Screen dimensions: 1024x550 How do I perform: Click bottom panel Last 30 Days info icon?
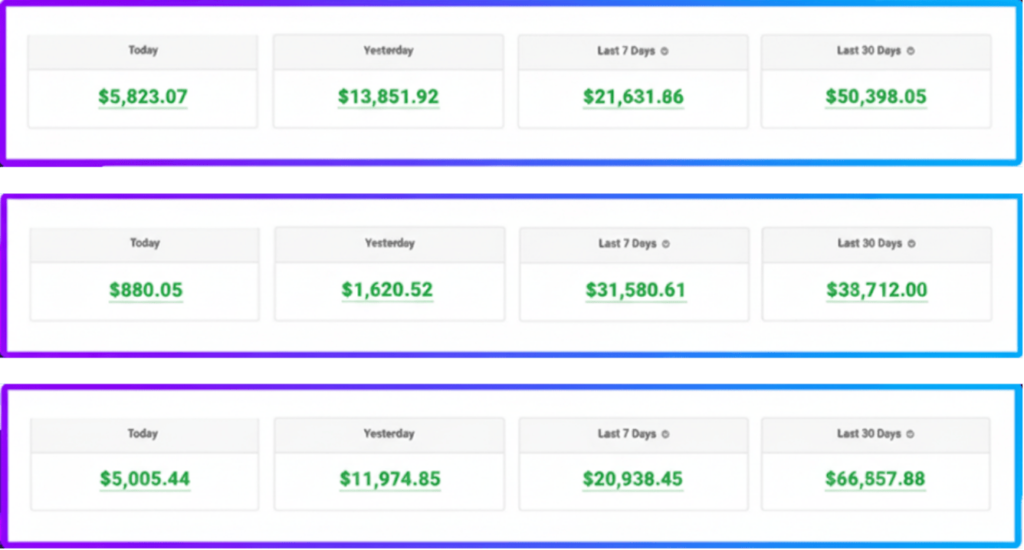pos(910,434)
